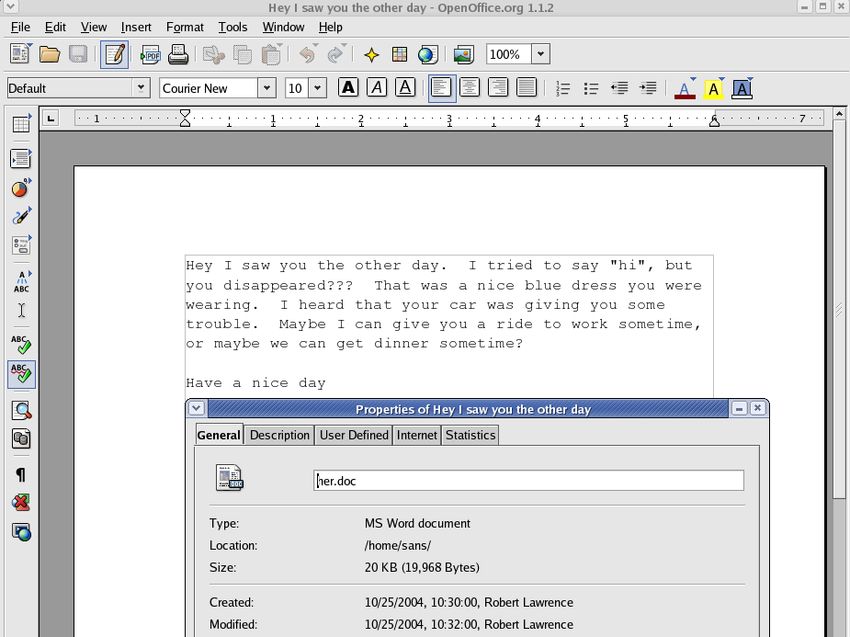Image resolution: width=850 pixels, height=637 pixels.
Task: Align text right
Action: [x=498, y=87]
